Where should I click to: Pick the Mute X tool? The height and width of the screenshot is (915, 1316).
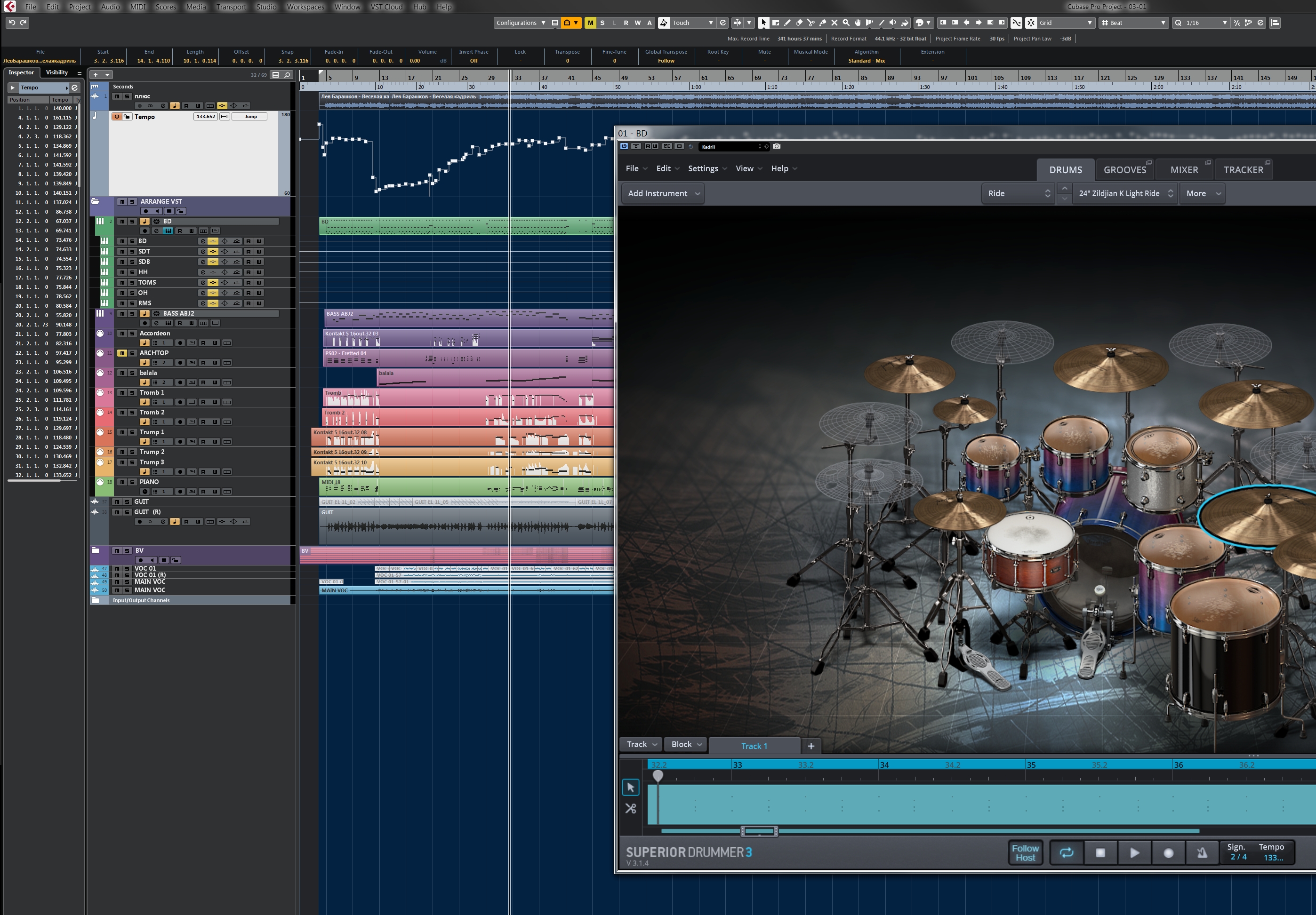tap(834, 23)
